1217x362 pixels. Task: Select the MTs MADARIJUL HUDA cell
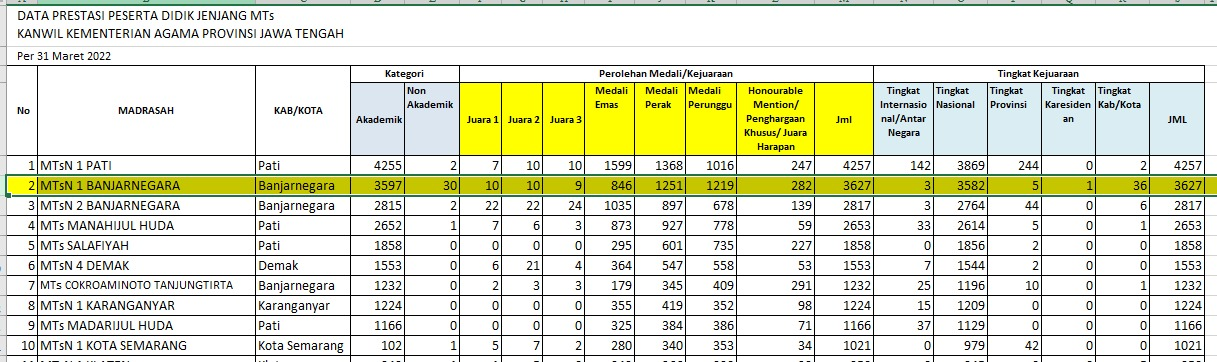pos(147,325)
